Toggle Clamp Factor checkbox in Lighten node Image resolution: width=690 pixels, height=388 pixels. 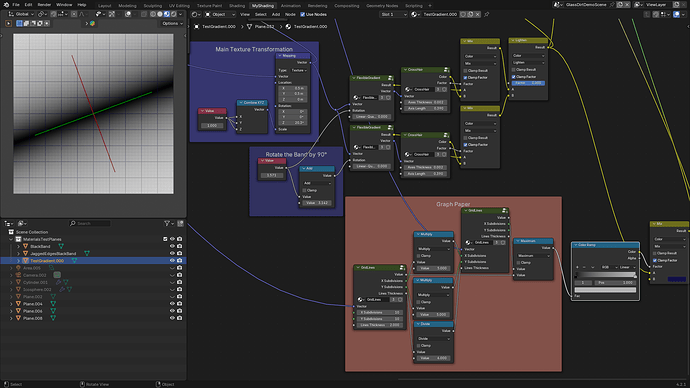[x=514, y=77]
